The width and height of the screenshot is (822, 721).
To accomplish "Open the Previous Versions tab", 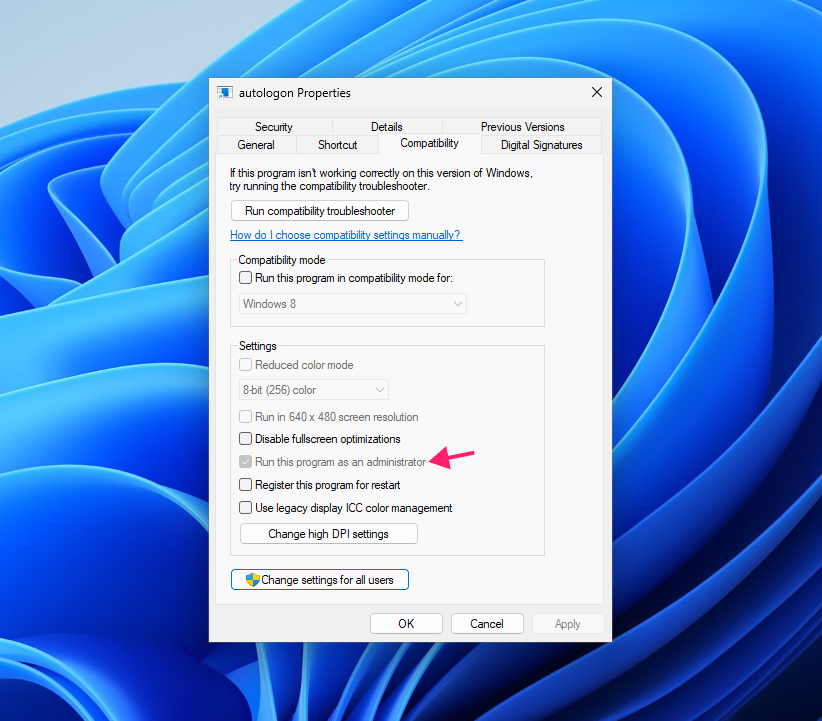I will click(522, 126).
